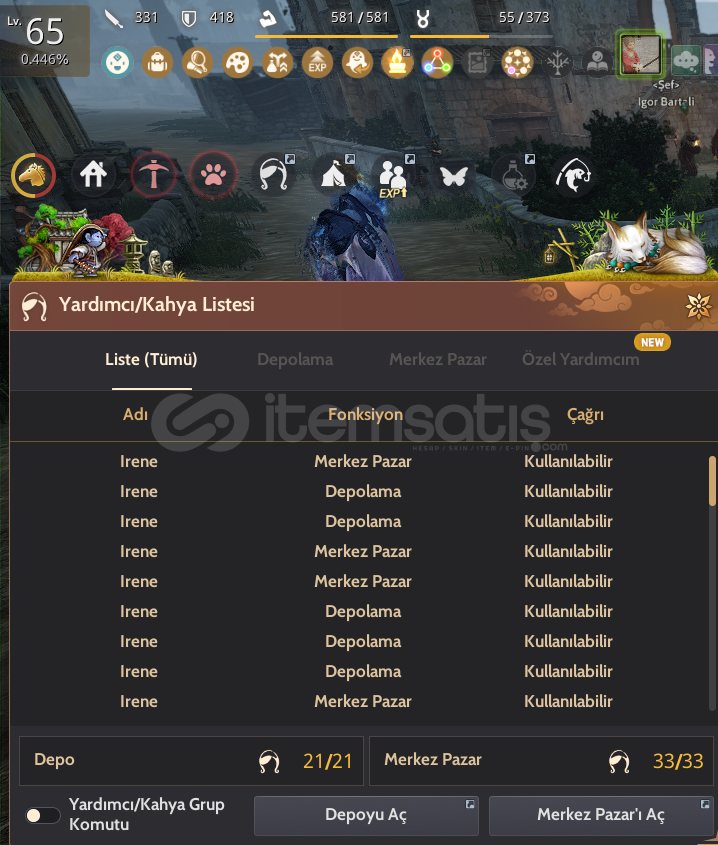This screenshot has width=718, height=845.
Task: Click the Igor Bartali NPC portrait
Action: (x=641, y=54)
